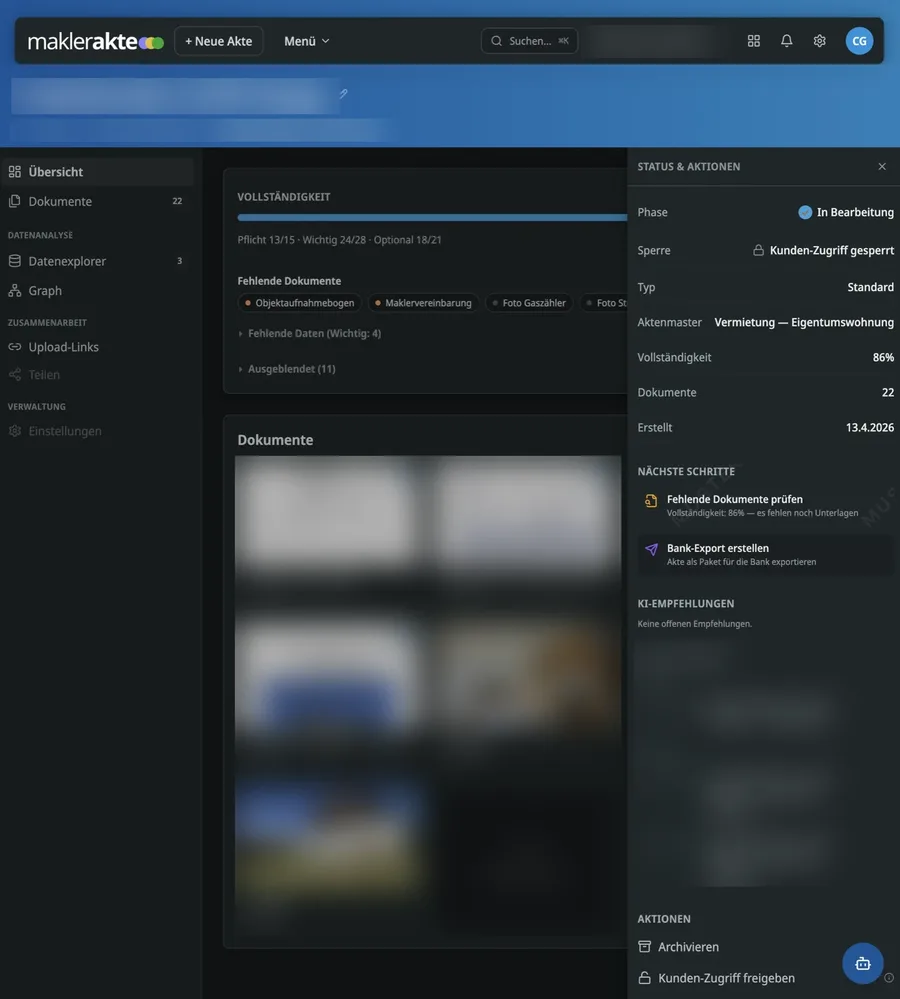Screen dimensions: 900x999
Task: Click the Graph sidebar icon
Action: tap(15, 291)
